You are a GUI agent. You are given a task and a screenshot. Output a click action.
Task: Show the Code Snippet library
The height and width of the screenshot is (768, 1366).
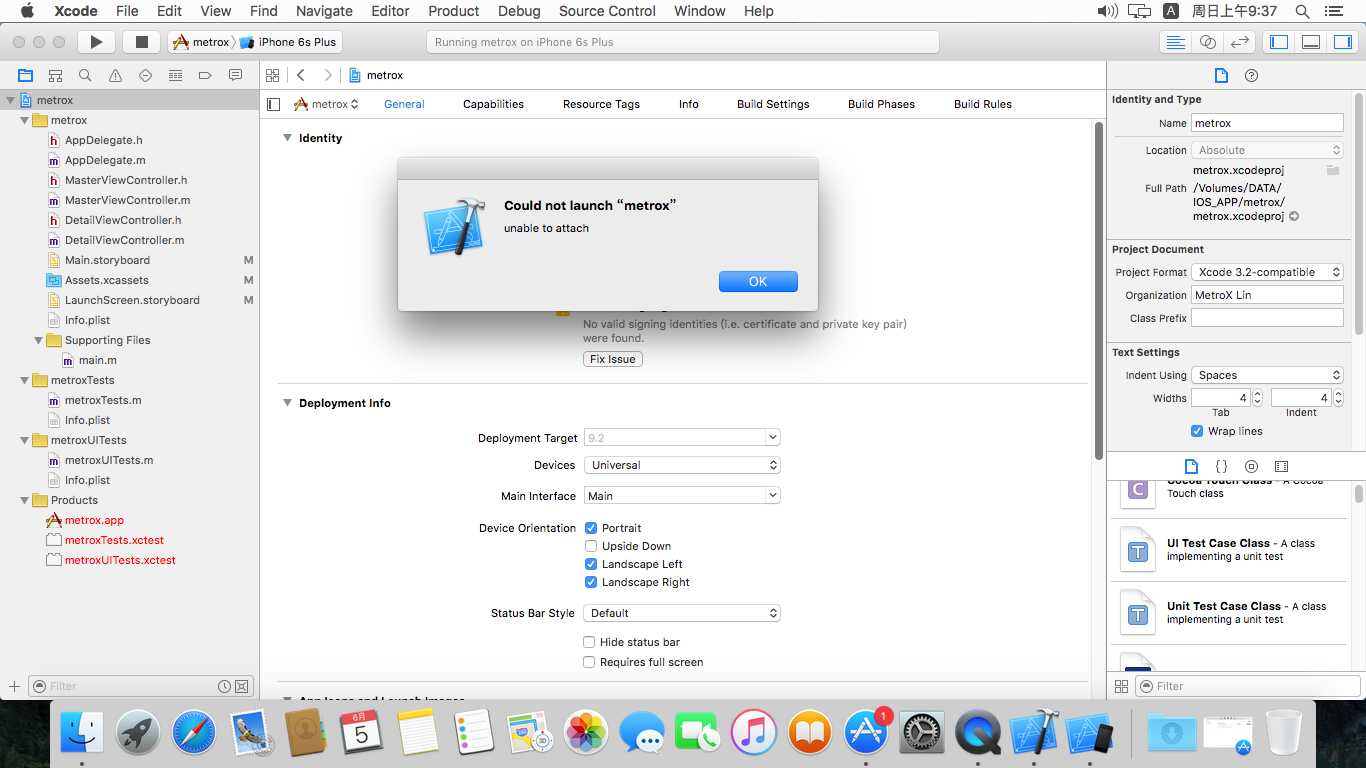(1221, 466)
